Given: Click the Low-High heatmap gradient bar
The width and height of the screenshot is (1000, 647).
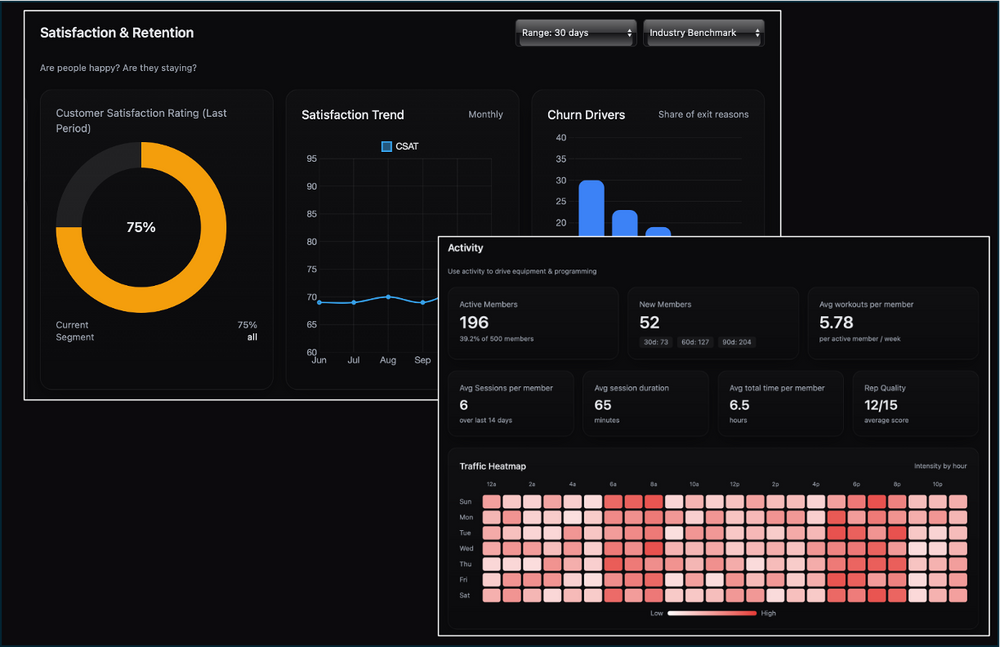Looking at the screenshot, I should point(712,613).
